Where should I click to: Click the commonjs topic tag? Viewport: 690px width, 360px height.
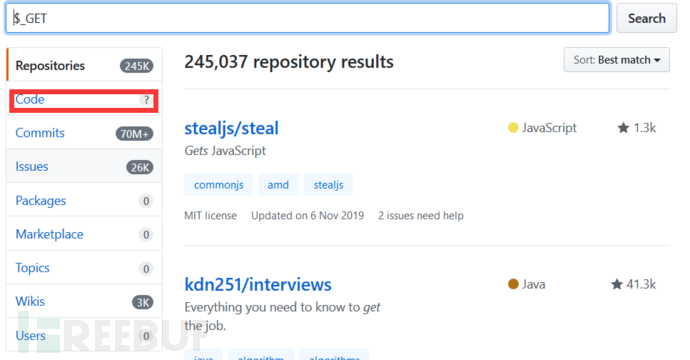point(219,185)
